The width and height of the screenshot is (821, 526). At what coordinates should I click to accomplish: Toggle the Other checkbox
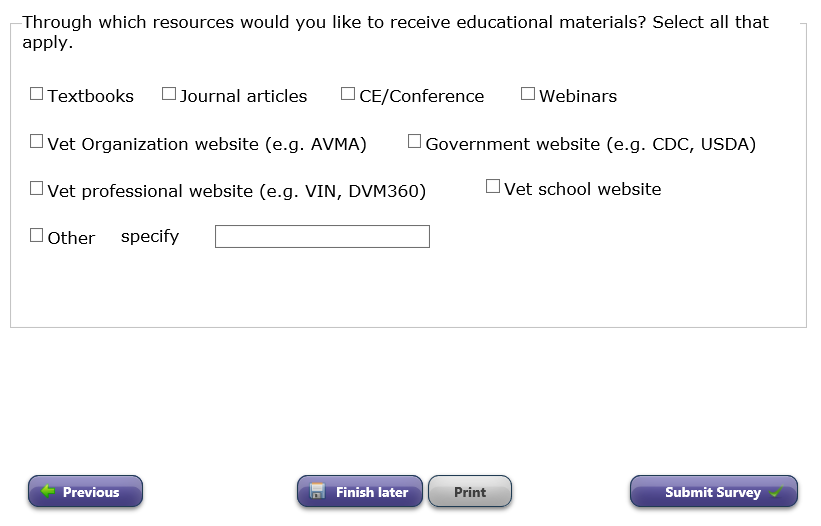tap(37, 236)
